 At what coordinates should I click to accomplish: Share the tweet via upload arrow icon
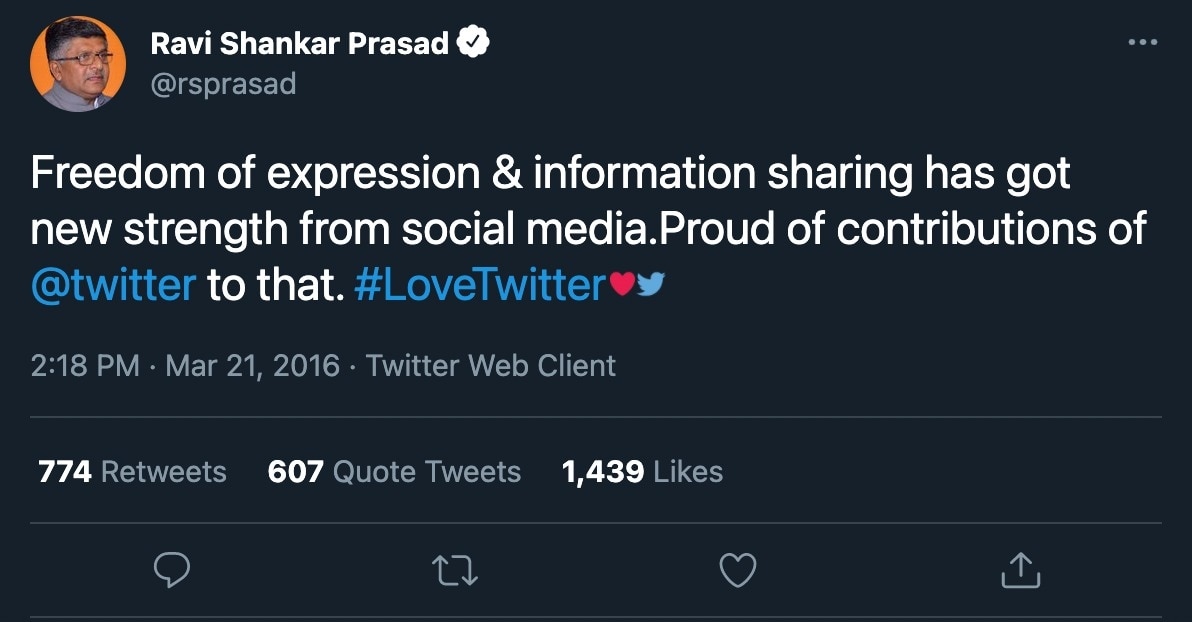pos(1021,571)
